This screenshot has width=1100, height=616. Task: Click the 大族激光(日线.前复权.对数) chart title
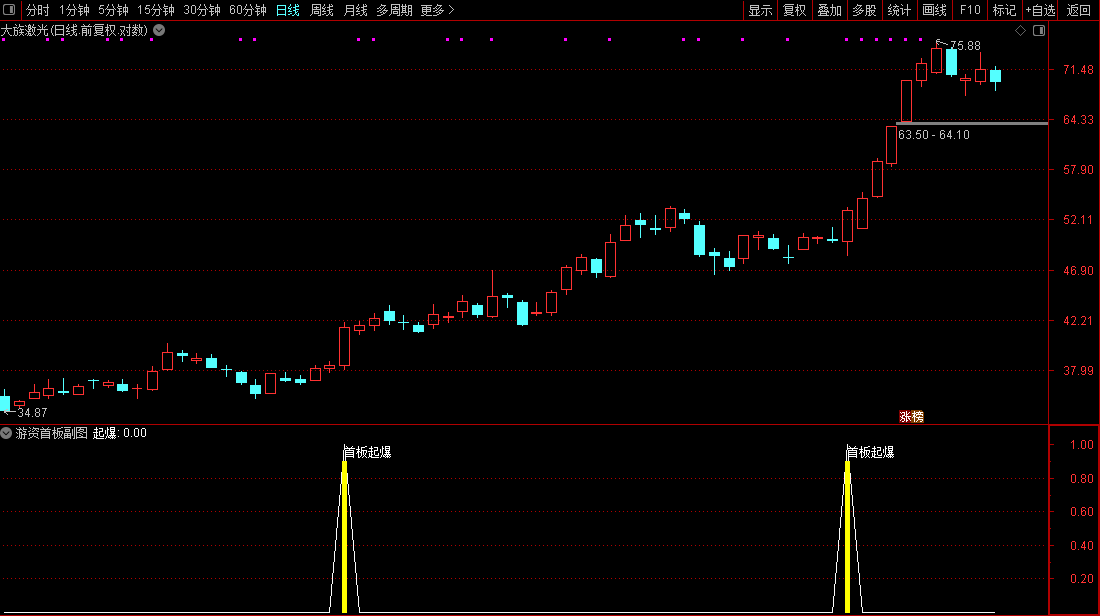pos(74,30)
